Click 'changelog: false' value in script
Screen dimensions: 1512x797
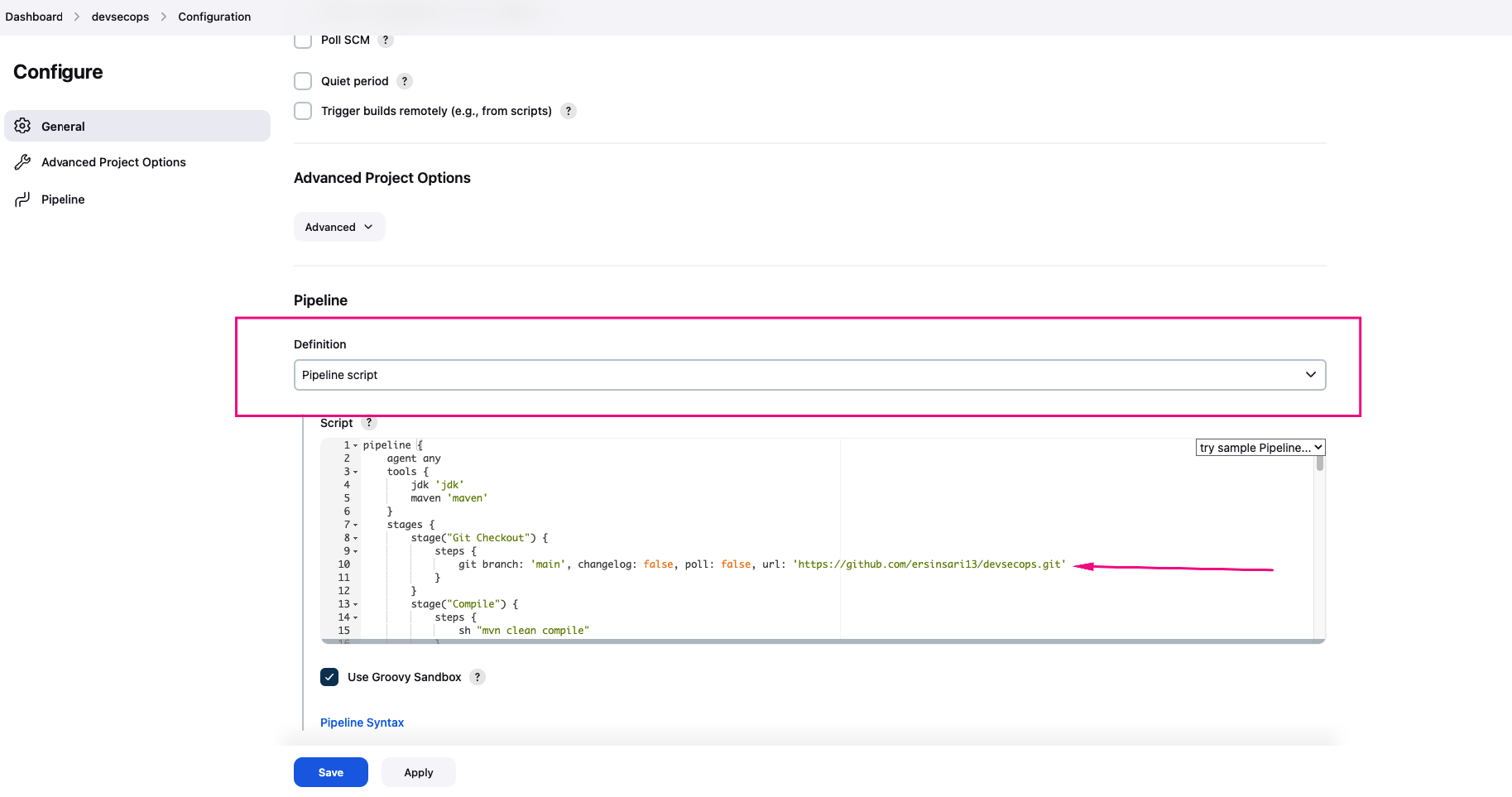coord(626,564)
